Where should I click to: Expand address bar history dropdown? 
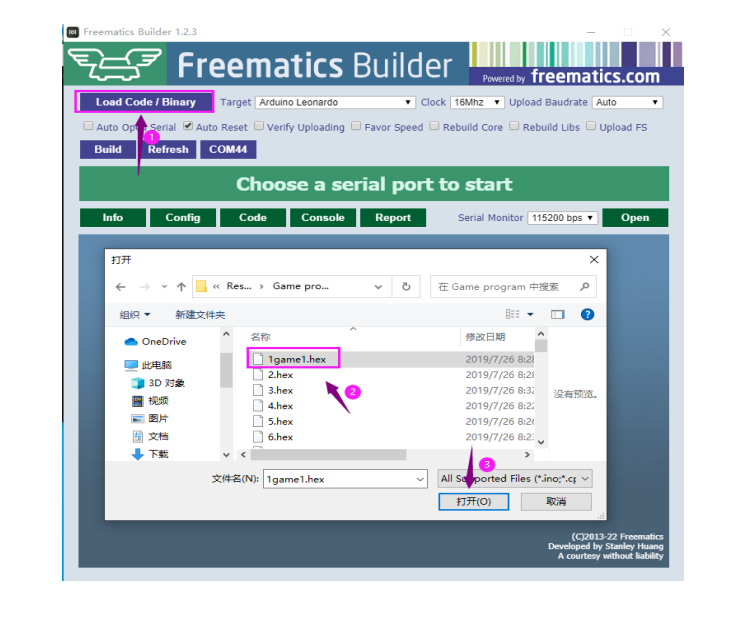pos(378,287)
